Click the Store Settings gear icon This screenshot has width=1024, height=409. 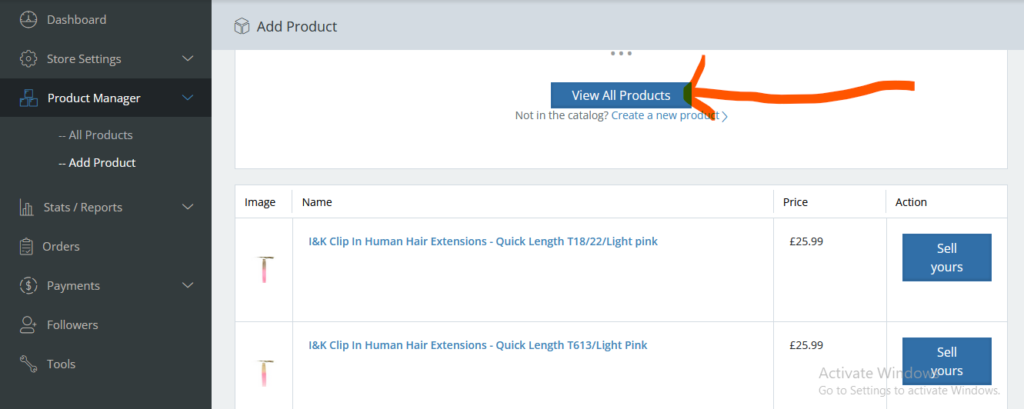[28, 59]
